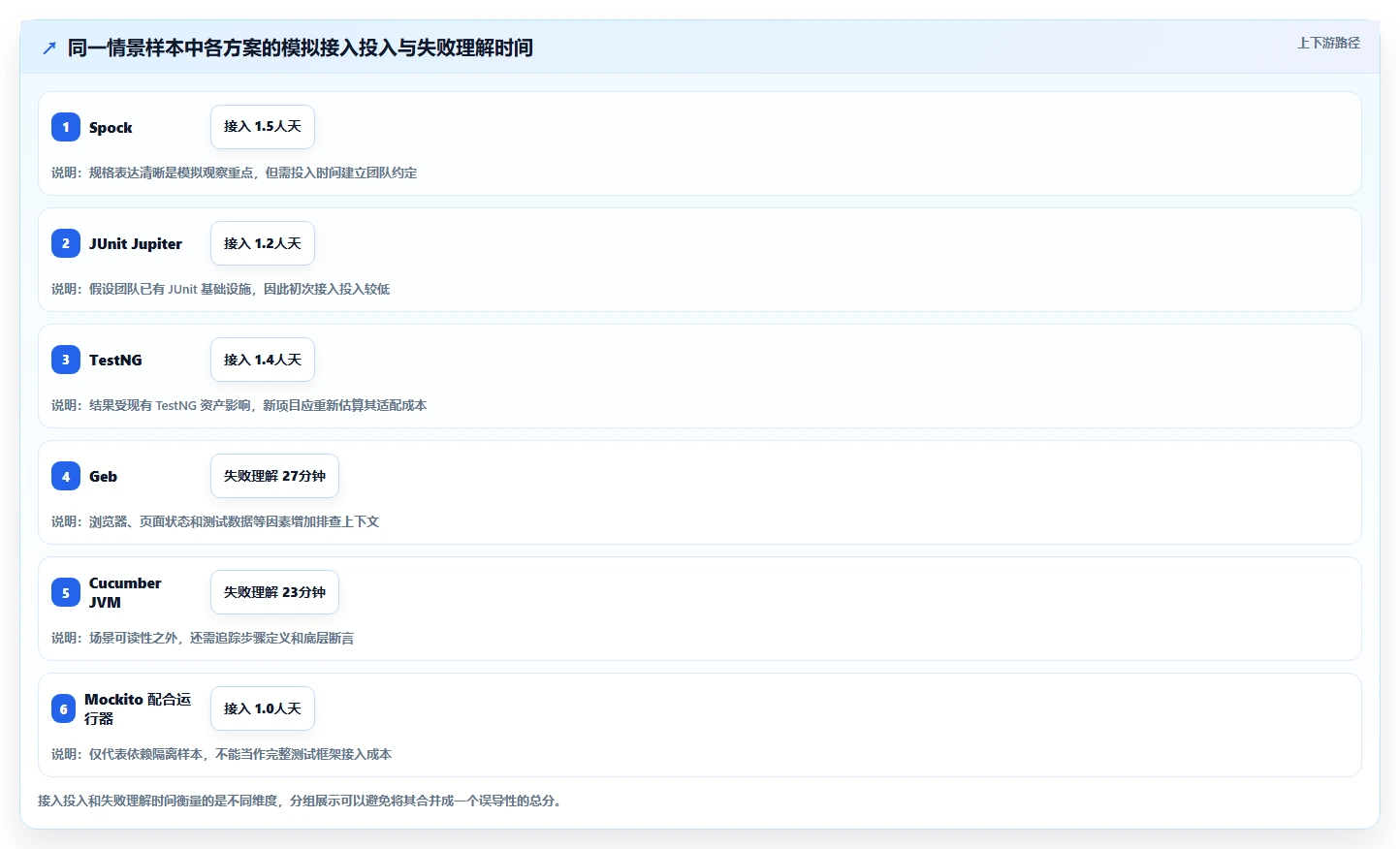This screenshot has height=849, width=1400.
Task: Click the TestNG scheme name
Action: tap(115, 360)
